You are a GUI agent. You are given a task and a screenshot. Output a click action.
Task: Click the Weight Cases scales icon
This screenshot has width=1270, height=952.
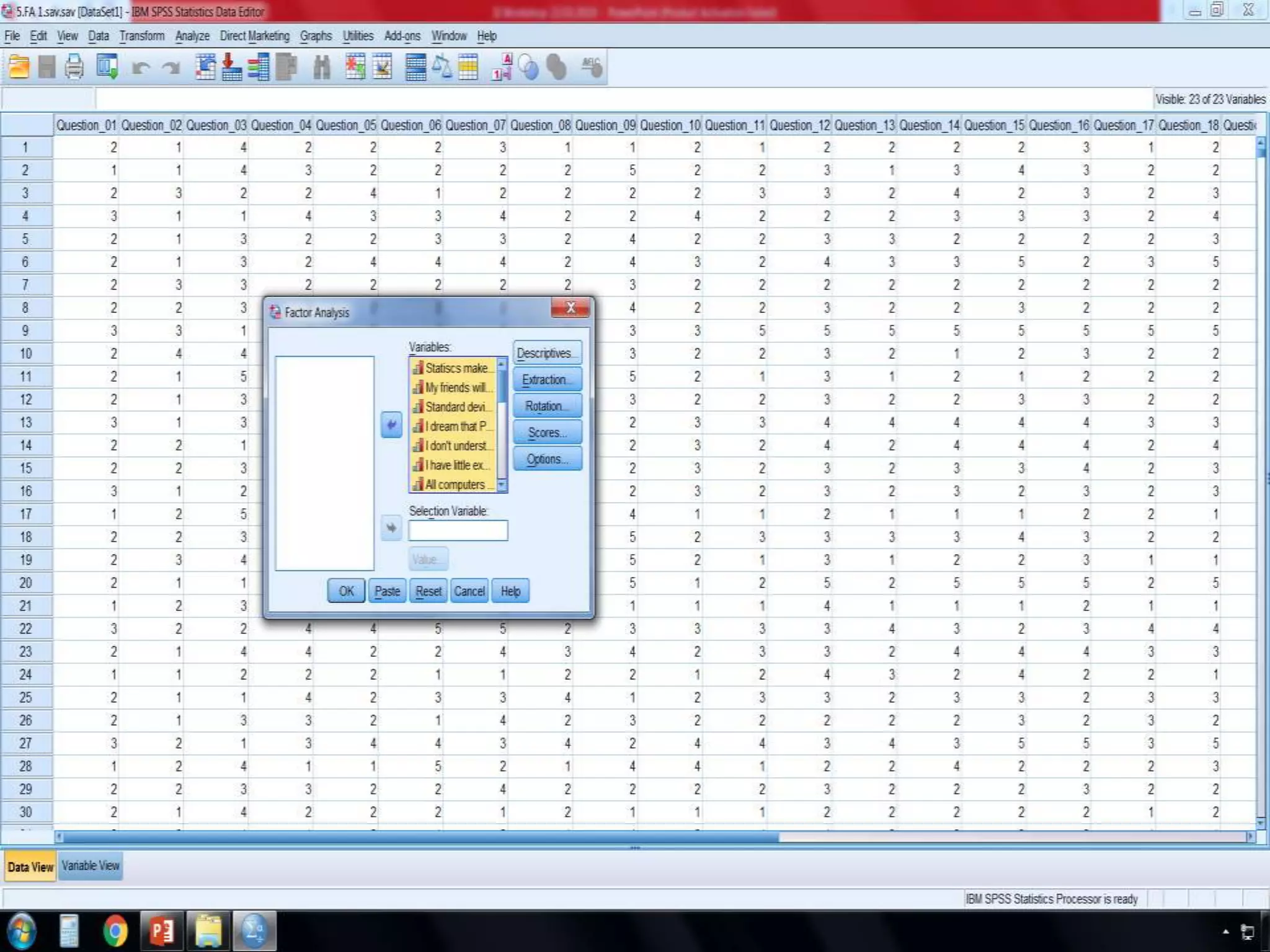(x=442, y=67)
